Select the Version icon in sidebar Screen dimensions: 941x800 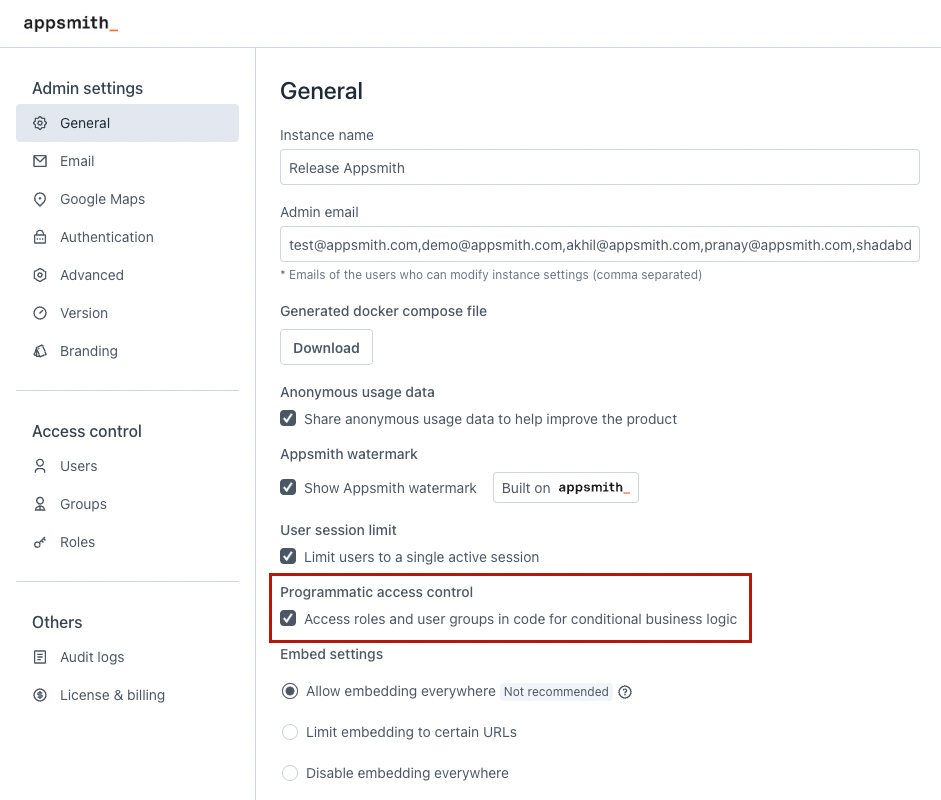(x=40, y=313)
